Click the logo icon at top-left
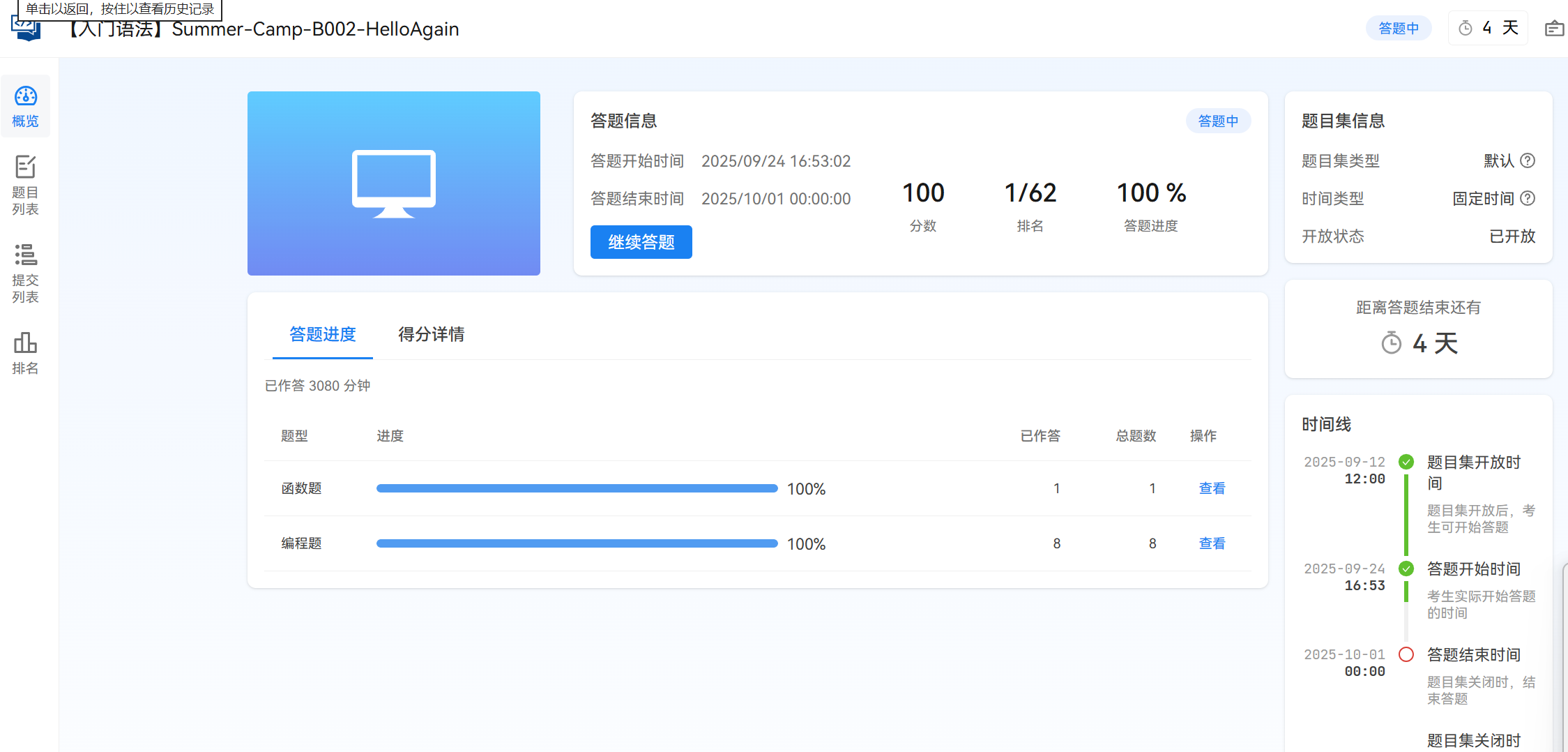Image resolution: width=1568 pixels, height=752 pixels. coord(26,29)
